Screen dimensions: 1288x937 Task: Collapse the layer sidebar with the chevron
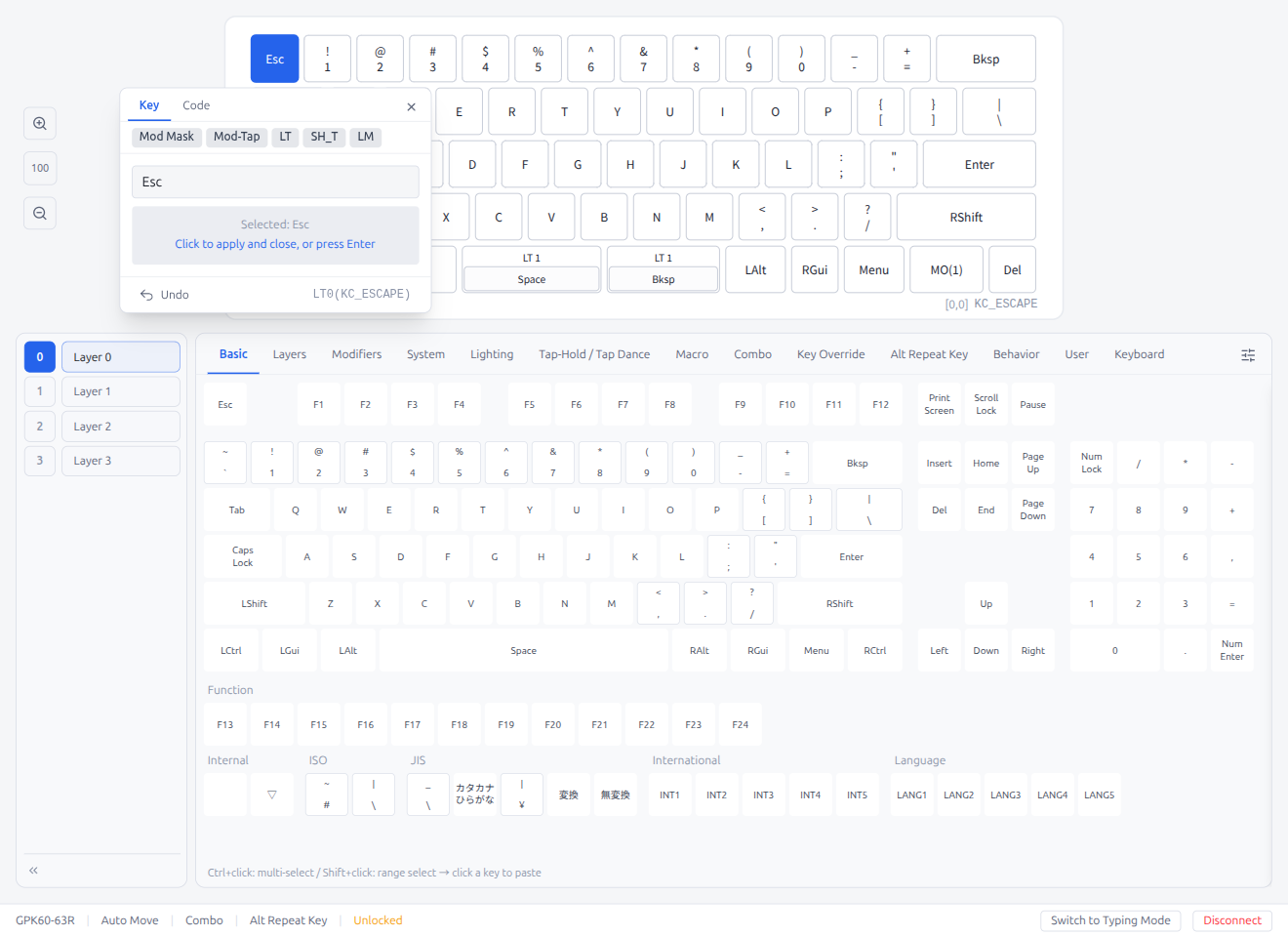(x=32, y=870)
